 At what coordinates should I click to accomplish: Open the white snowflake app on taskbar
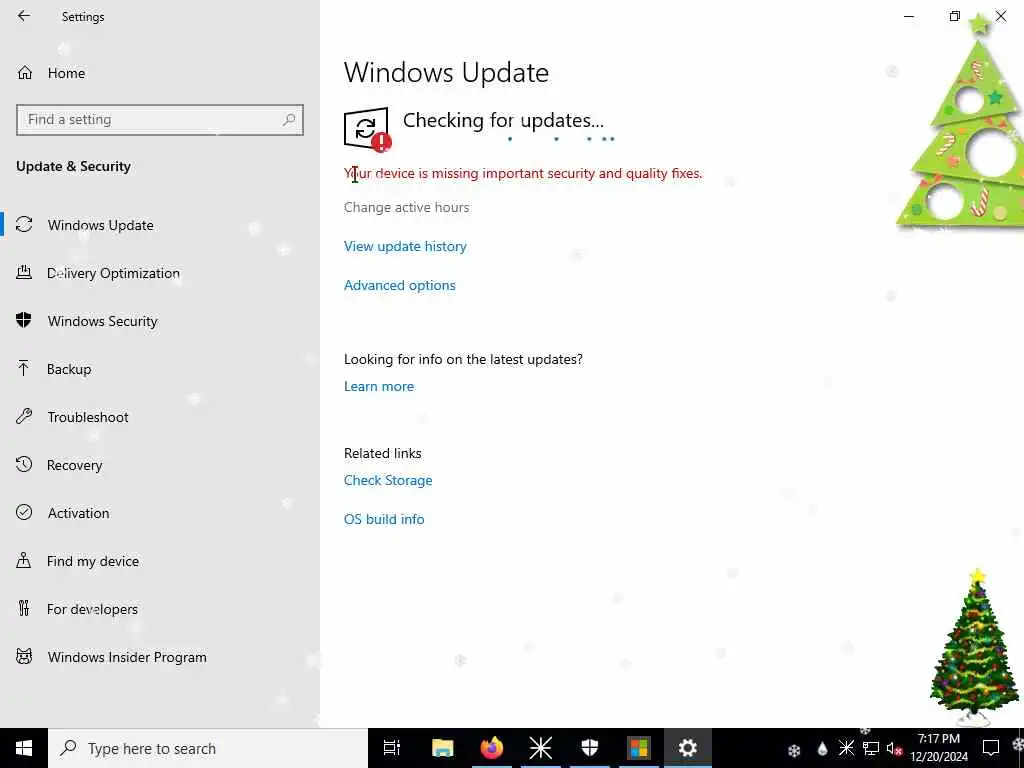(541, 748)
